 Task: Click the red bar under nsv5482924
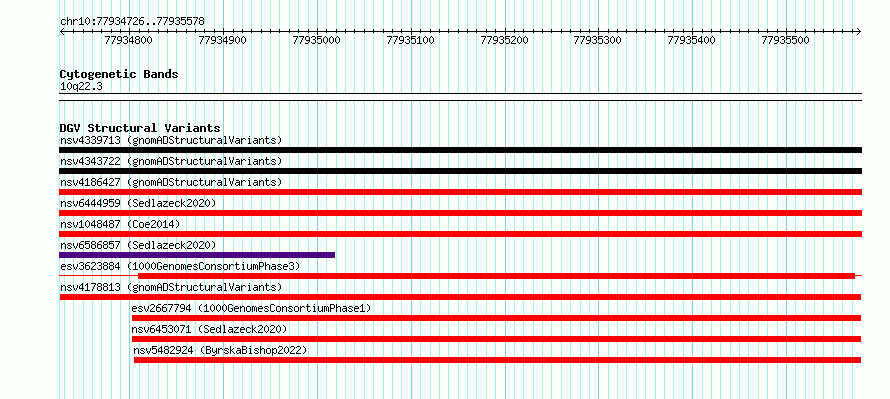[497, 360]
